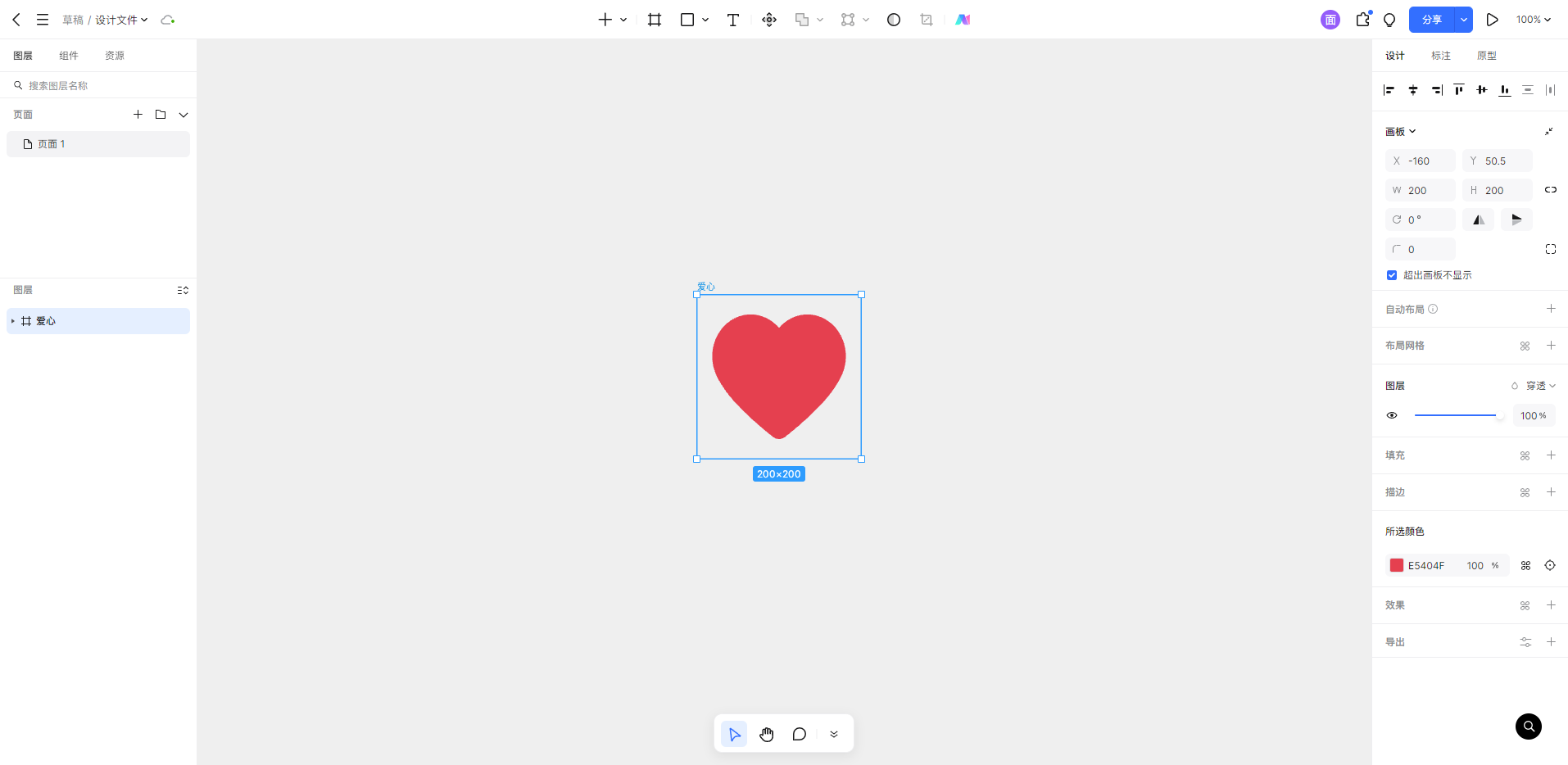Click the selected colors target icon
Image resolution: width=1568 pixels, height=765 pixels.
[x=1550, y=565]
